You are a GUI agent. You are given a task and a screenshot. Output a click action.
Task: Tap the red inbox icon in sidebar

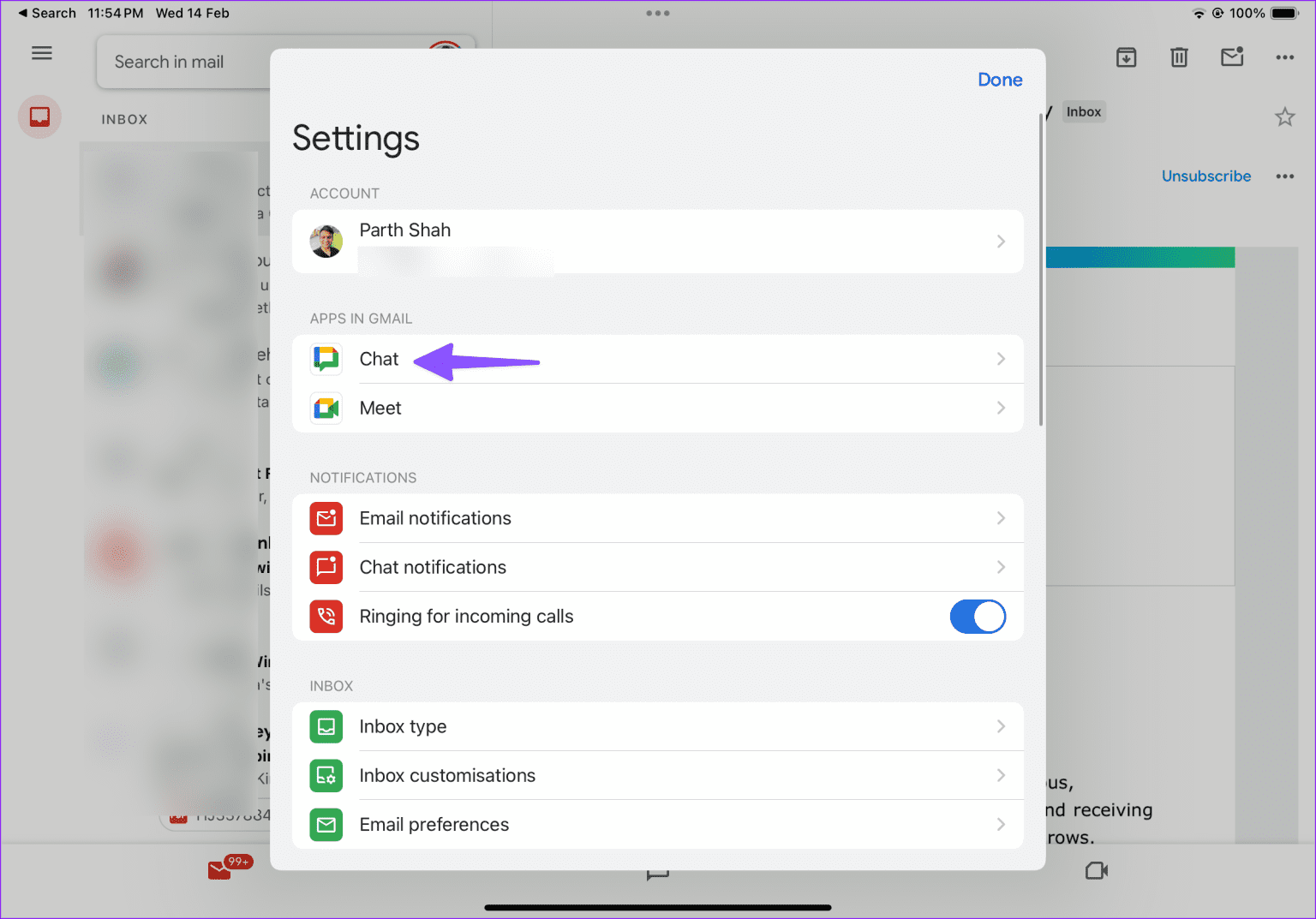(39, 117)
